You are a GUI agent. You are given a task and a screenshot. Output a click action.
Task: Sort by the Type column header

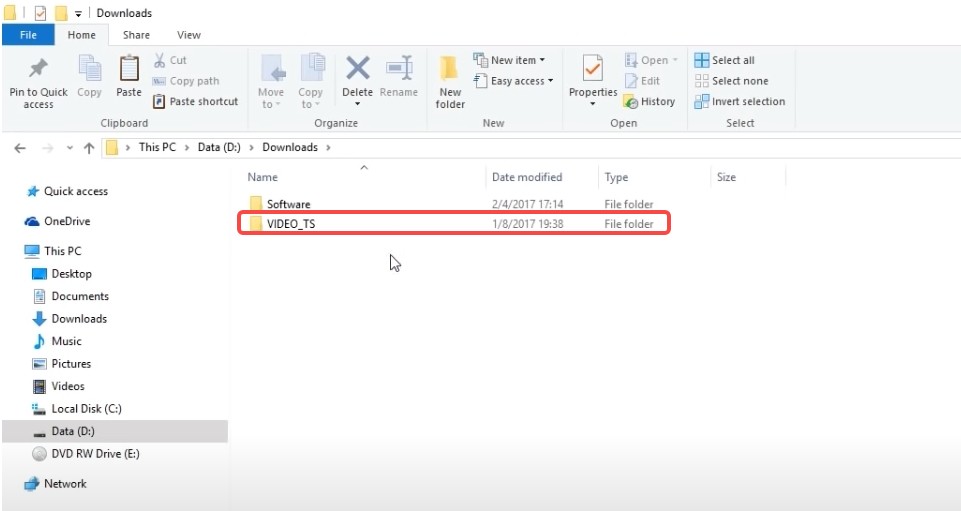[616, 177]
